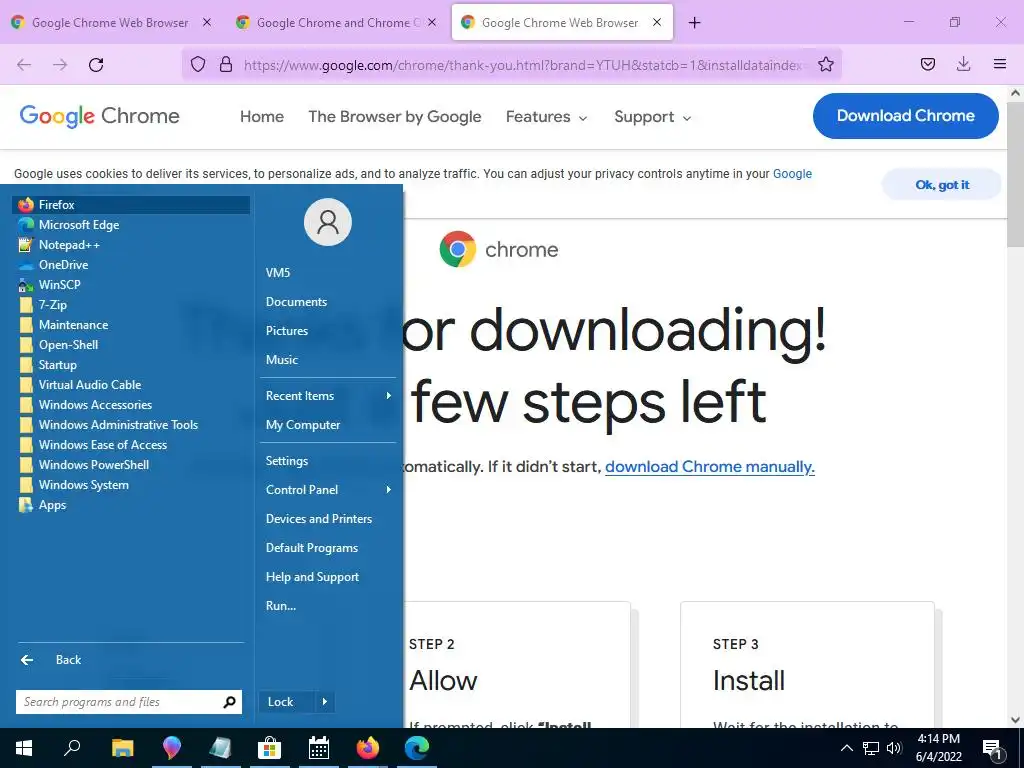Show hidden system tray icons
Screen dimensions: 1024x768
click(846, 748)
